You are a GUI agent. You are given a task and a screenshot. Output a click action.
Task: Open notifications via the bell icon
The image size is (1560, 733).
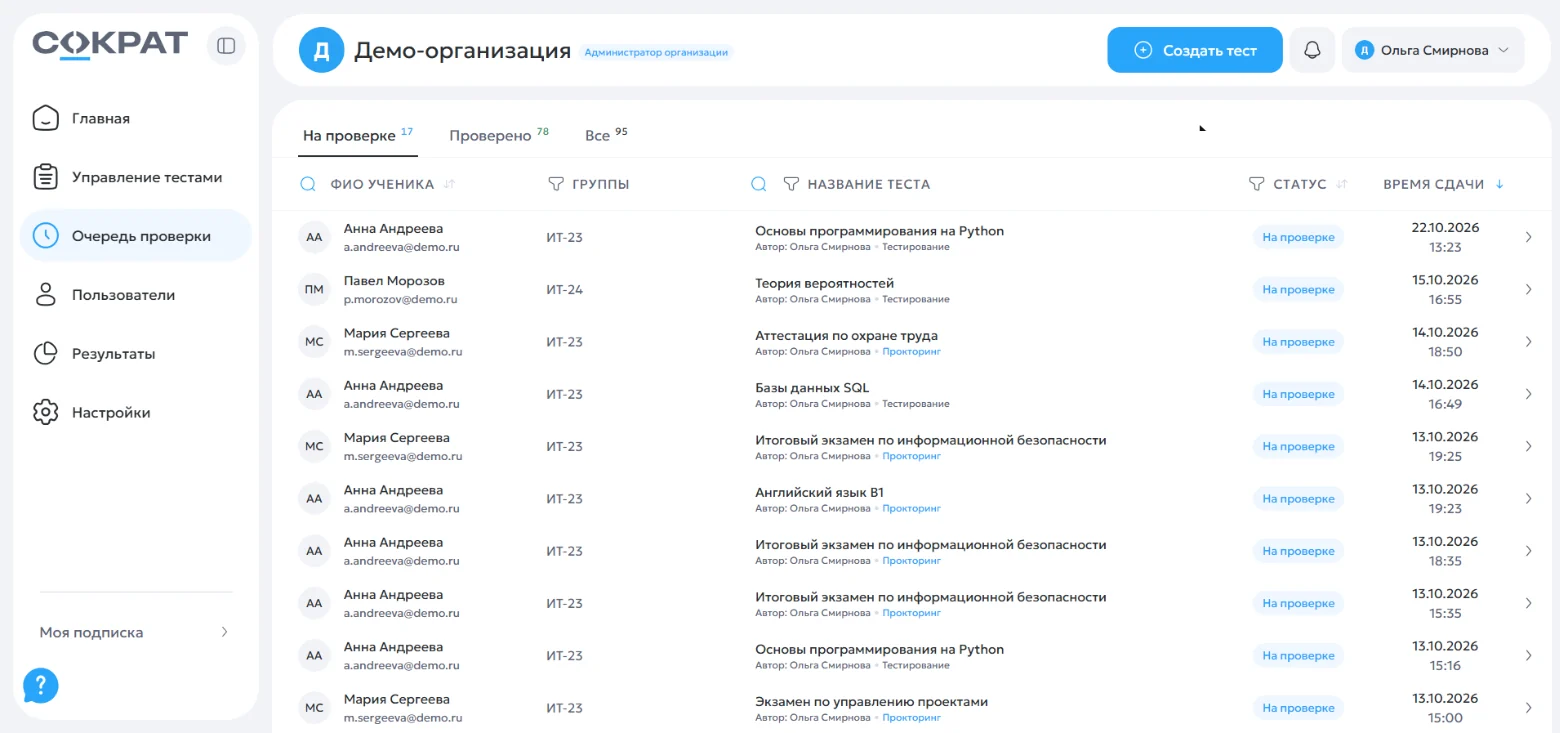pyautogui.click(x=1312, y=50)
